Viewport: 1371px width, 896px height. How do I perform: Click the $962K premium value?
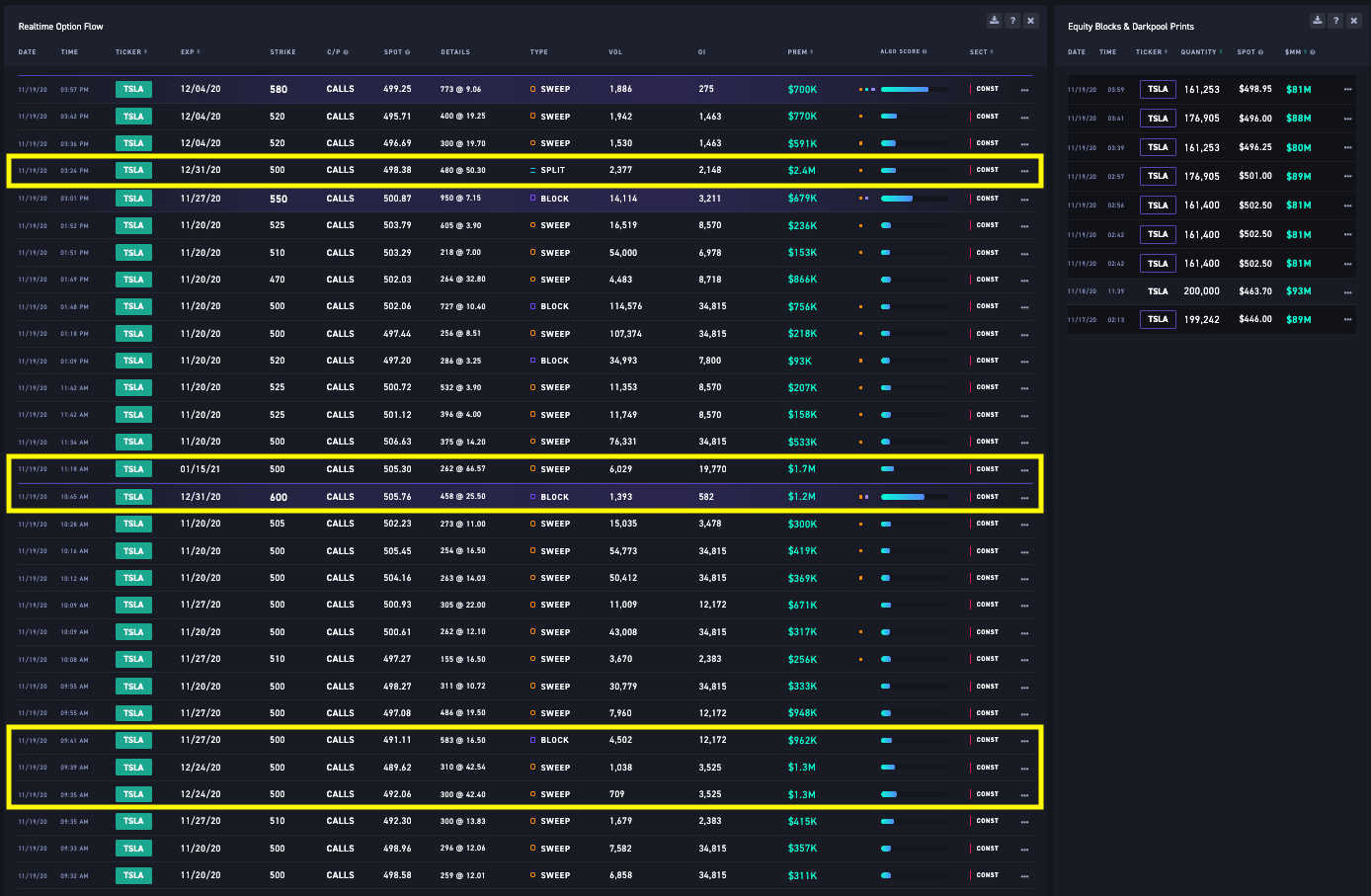click(x=803, y=740)
